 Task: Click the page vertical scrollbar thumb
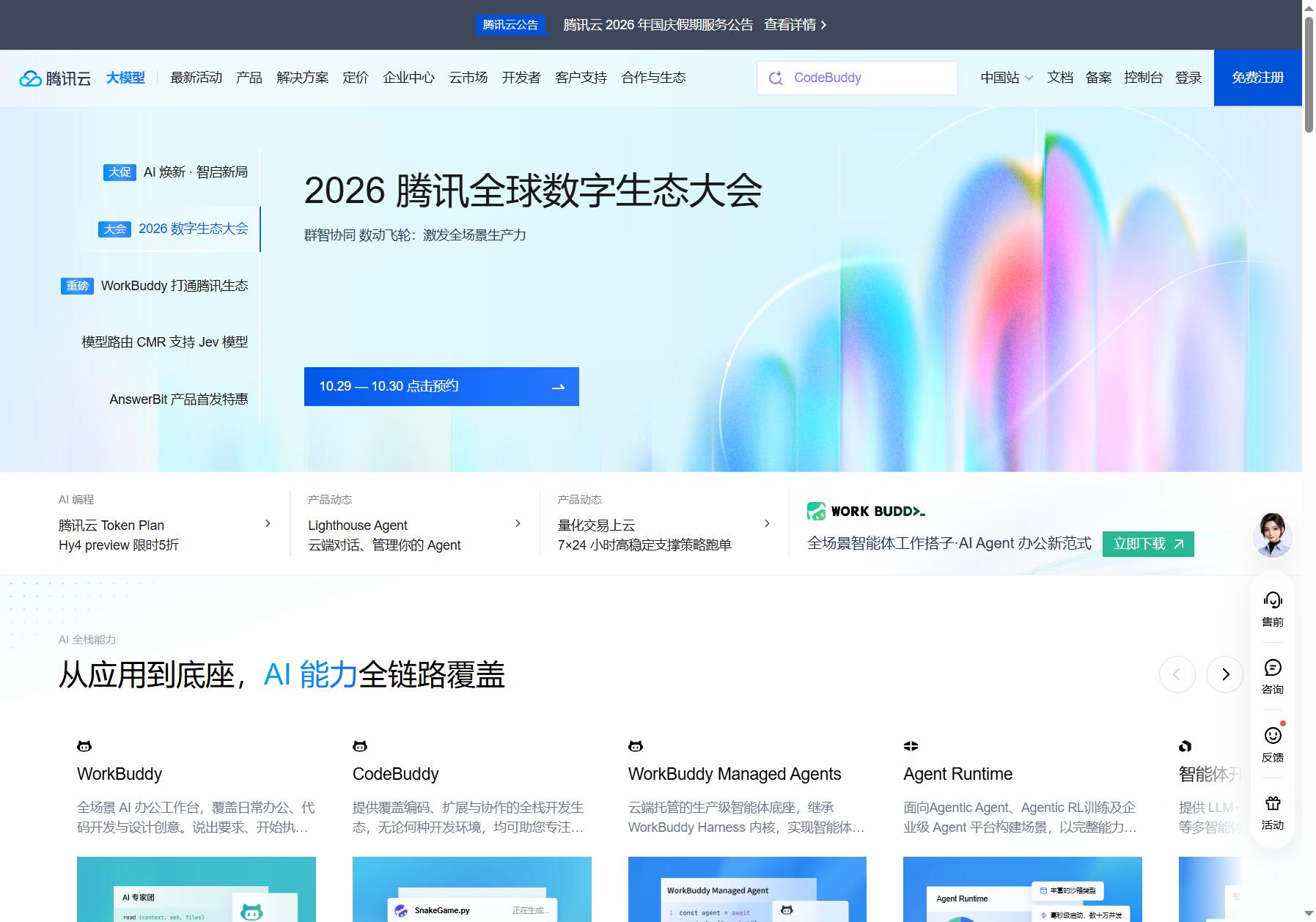[x=1309, y=73]
